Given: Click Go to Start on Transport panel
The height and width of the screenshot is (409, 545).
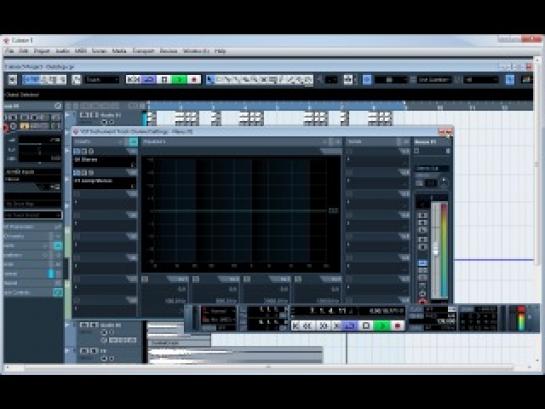Looking at the screenshot, I should (296, 326).
